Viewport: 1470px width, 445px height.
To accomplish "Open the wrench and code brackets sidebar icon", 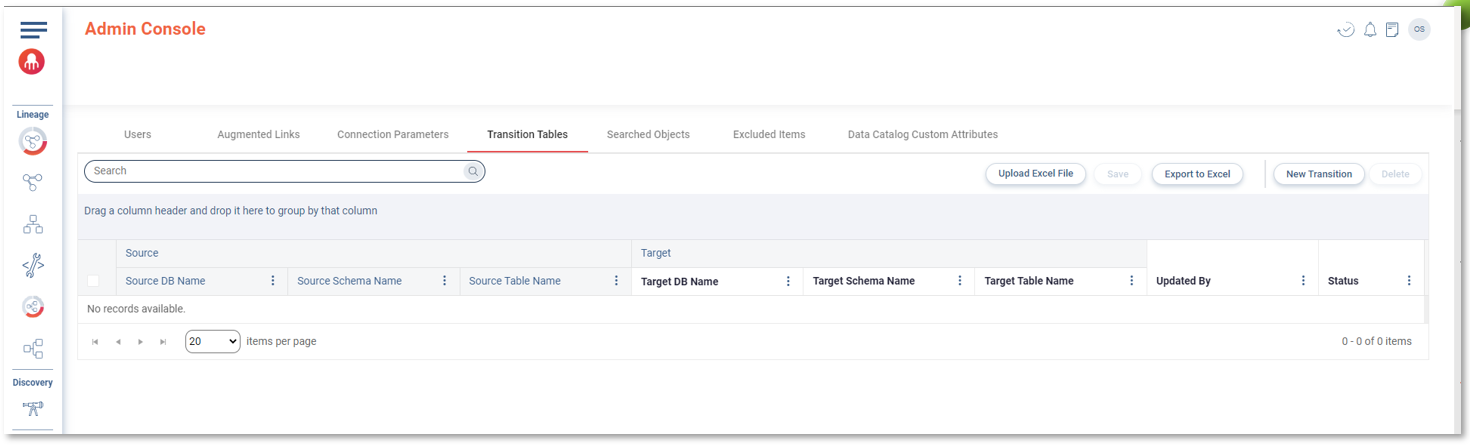I will pos(33,265).
